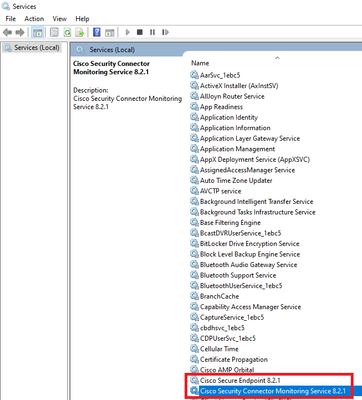Image resolution: width=362 pixels, height=400 pixels.
Task: Click the gear icon beside Auto Time Zone Updater
Action: click(194, 180)
